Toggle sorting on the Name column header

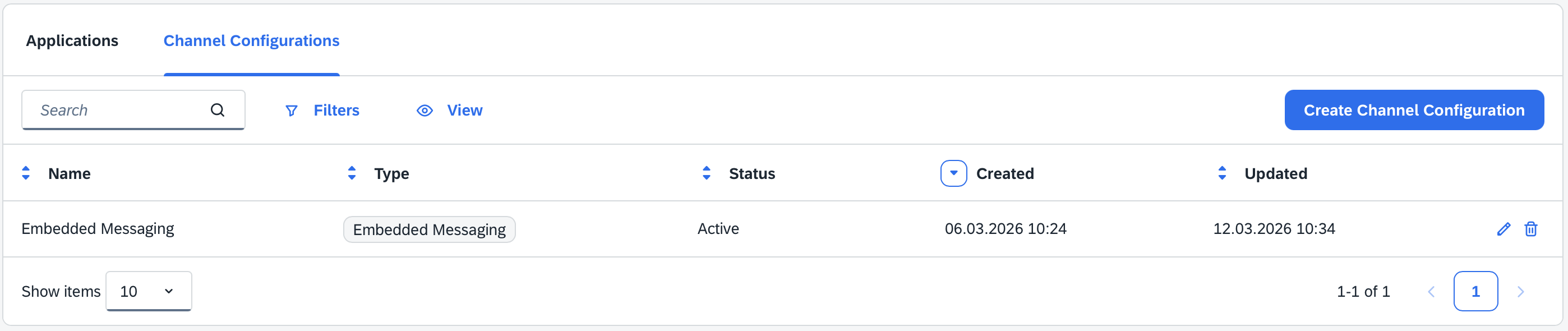pyautogui.click(x=26, y=173)
